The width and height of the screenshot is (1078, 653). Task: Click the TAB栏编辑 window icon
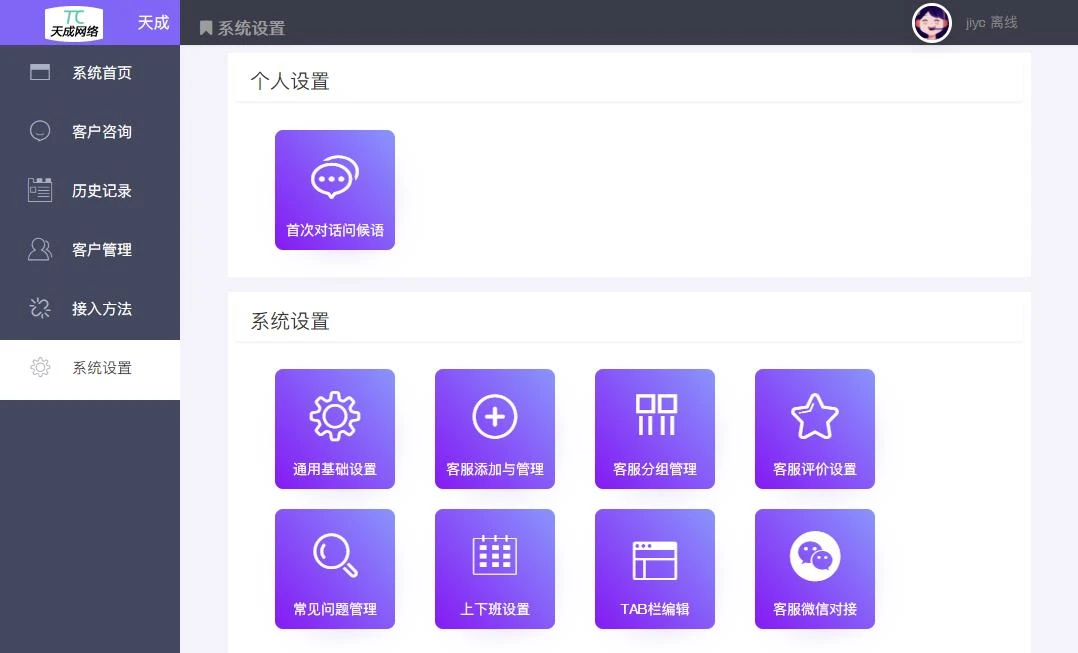point(654,559)
